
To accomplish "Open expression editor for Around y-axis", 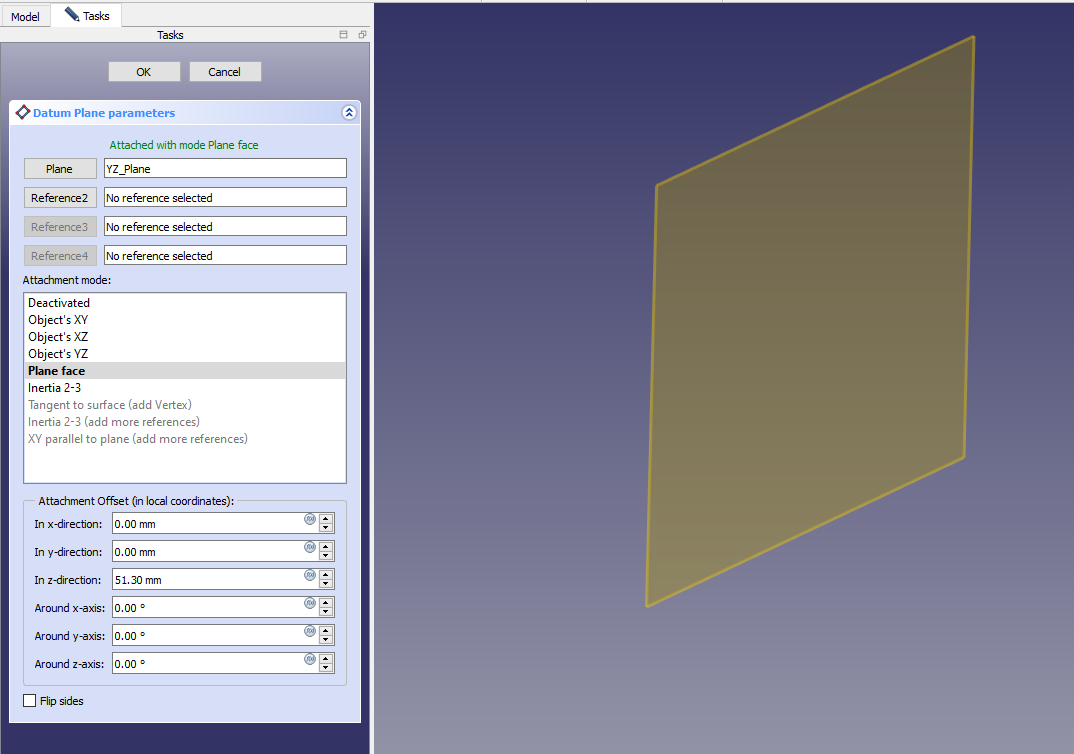I will pos(310,631).
